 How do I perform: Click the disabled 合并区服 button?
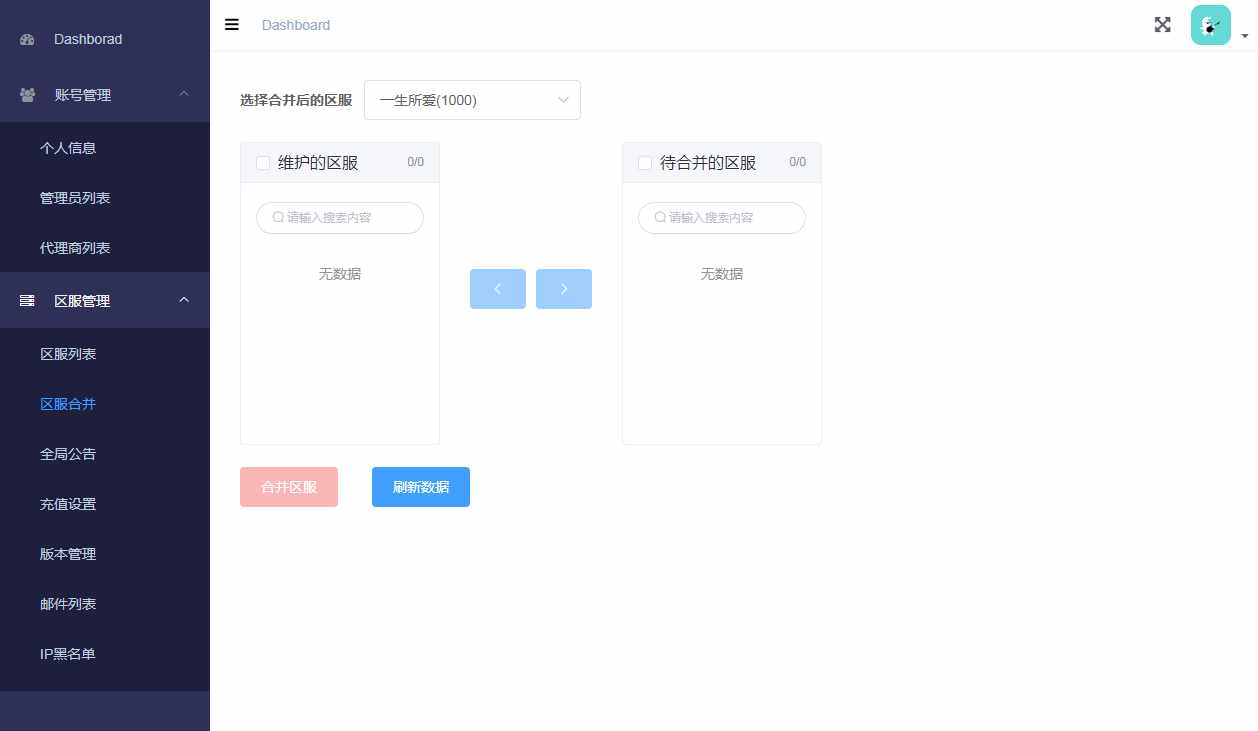coord(288,487)
